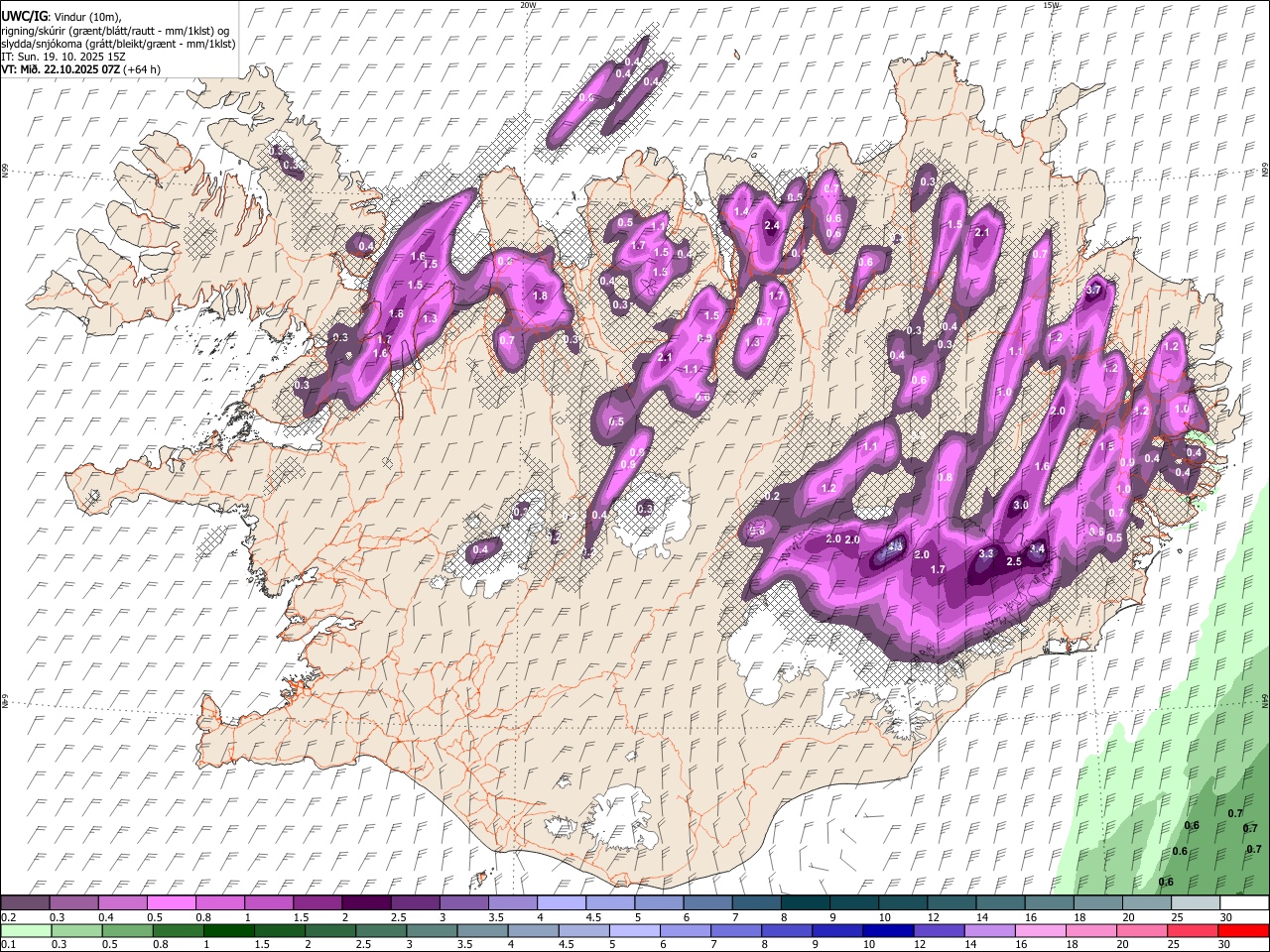Click the 3.3 precipitation value on the map

click(986, 553)
